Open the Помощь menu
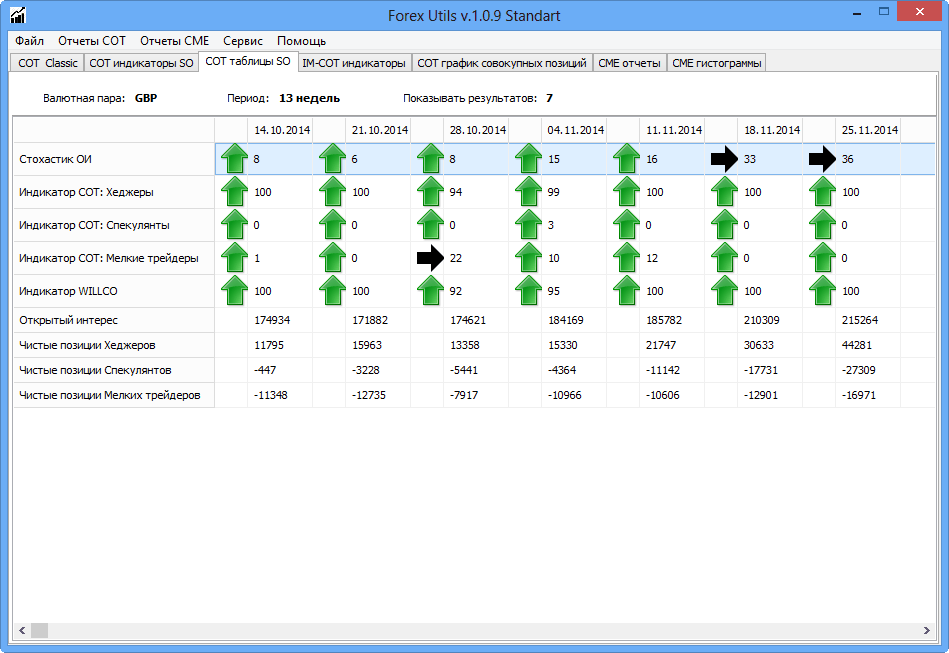This screenshot has height=653, width=949. point(301,41)
